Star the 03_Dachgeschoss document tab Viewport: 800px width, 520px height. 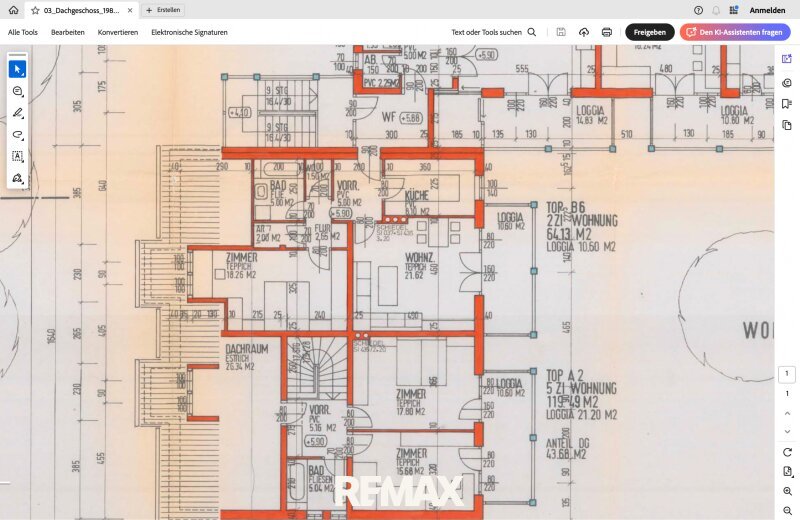(35, 10)
